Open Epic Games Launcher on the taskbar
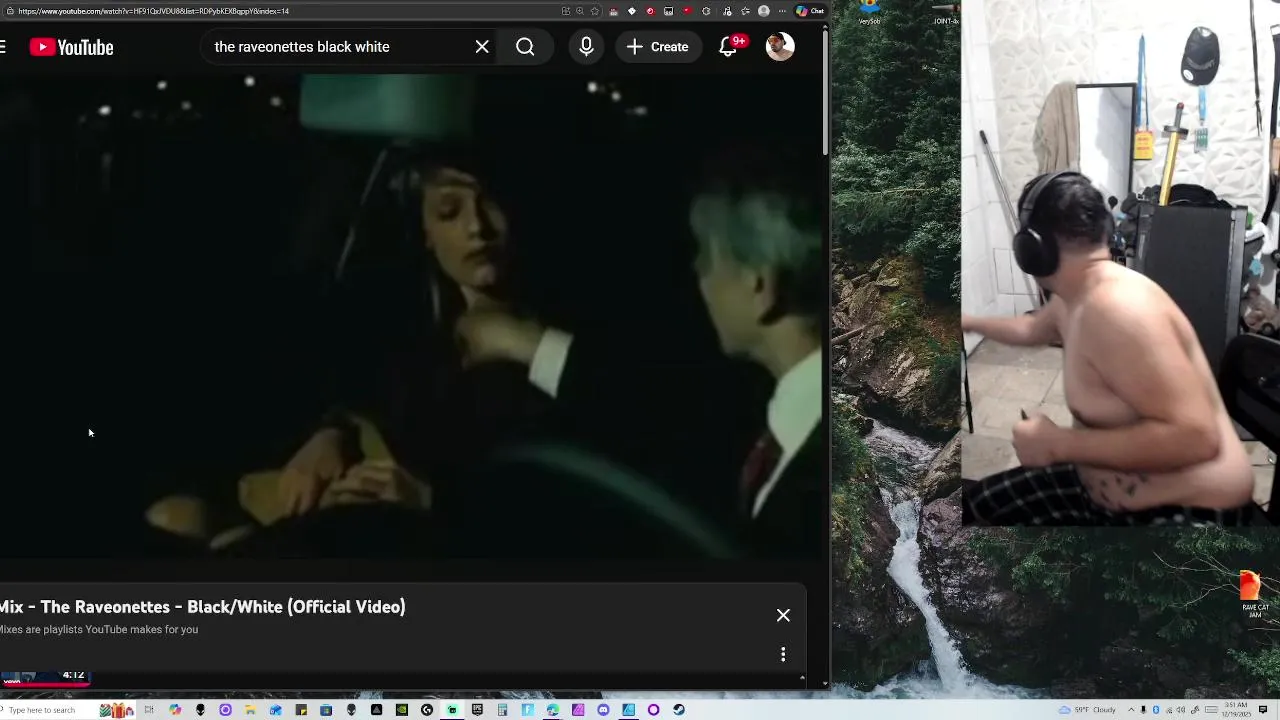Viewport: 1280px width, 720px height. (477, 710)
